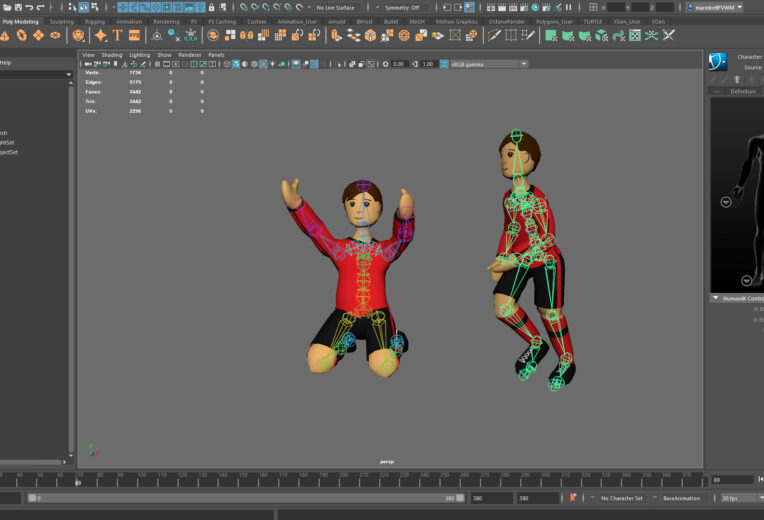This screenshot has height=520, width=764.
Task: Click the Multi-Cut knife shelf icon
Action: (493, 35)
